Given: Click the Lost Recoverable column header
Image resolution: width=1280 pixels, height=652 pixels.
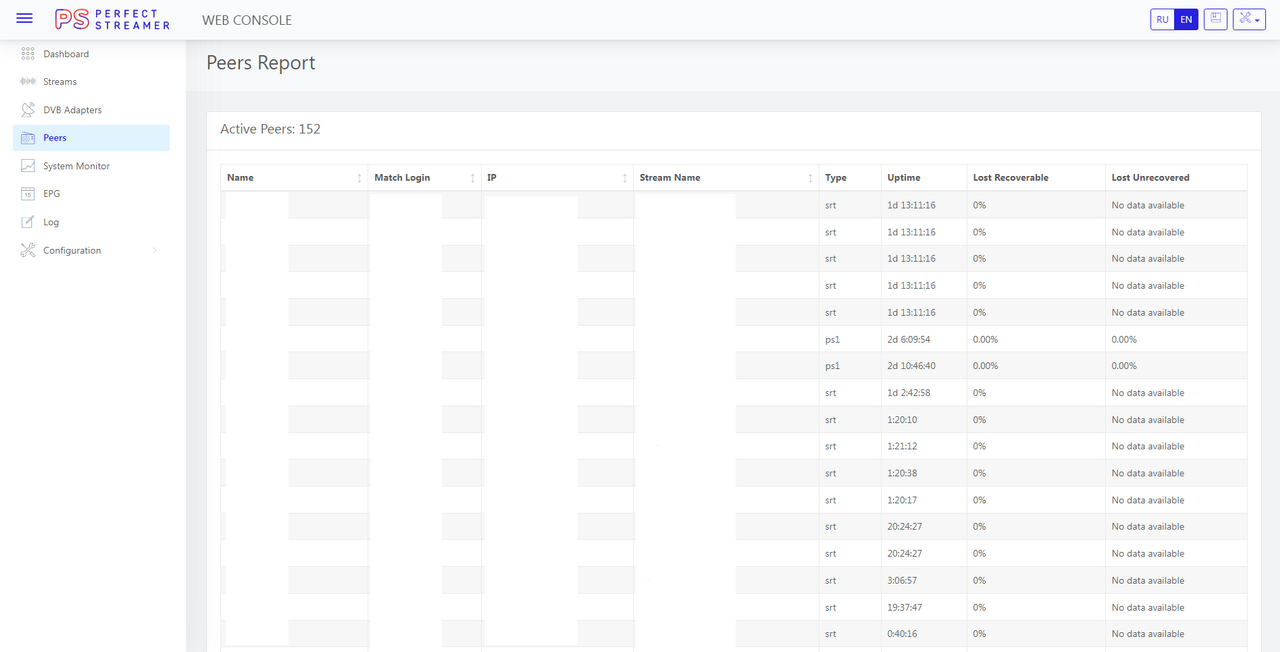Looking at the screenshot, I should (1010, 178).
